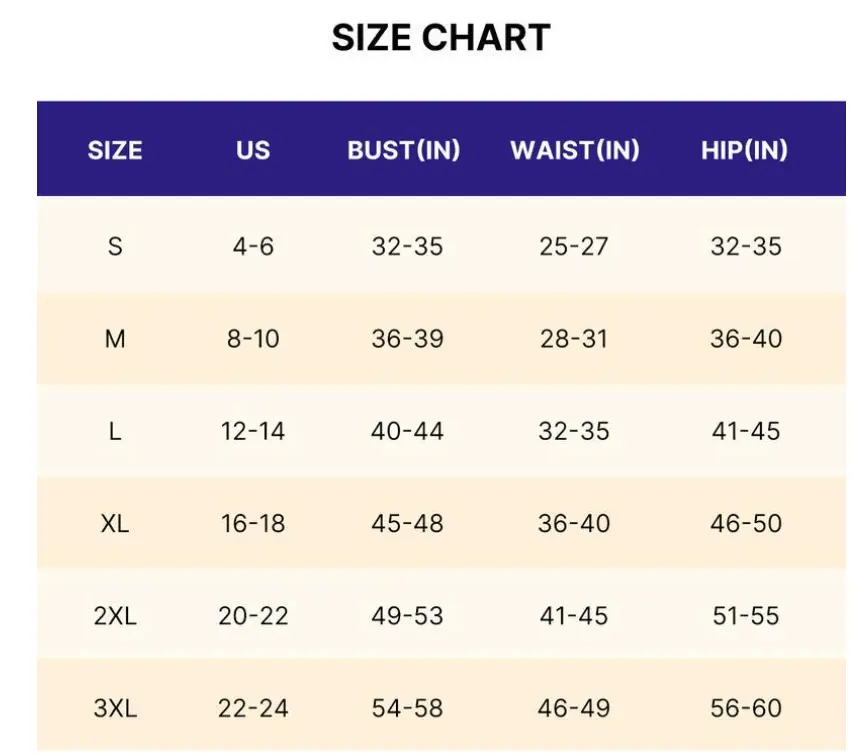Select the 56-60 hip measurement
Viewport: 861px width, 755px height.
click(x=746, y=708)
